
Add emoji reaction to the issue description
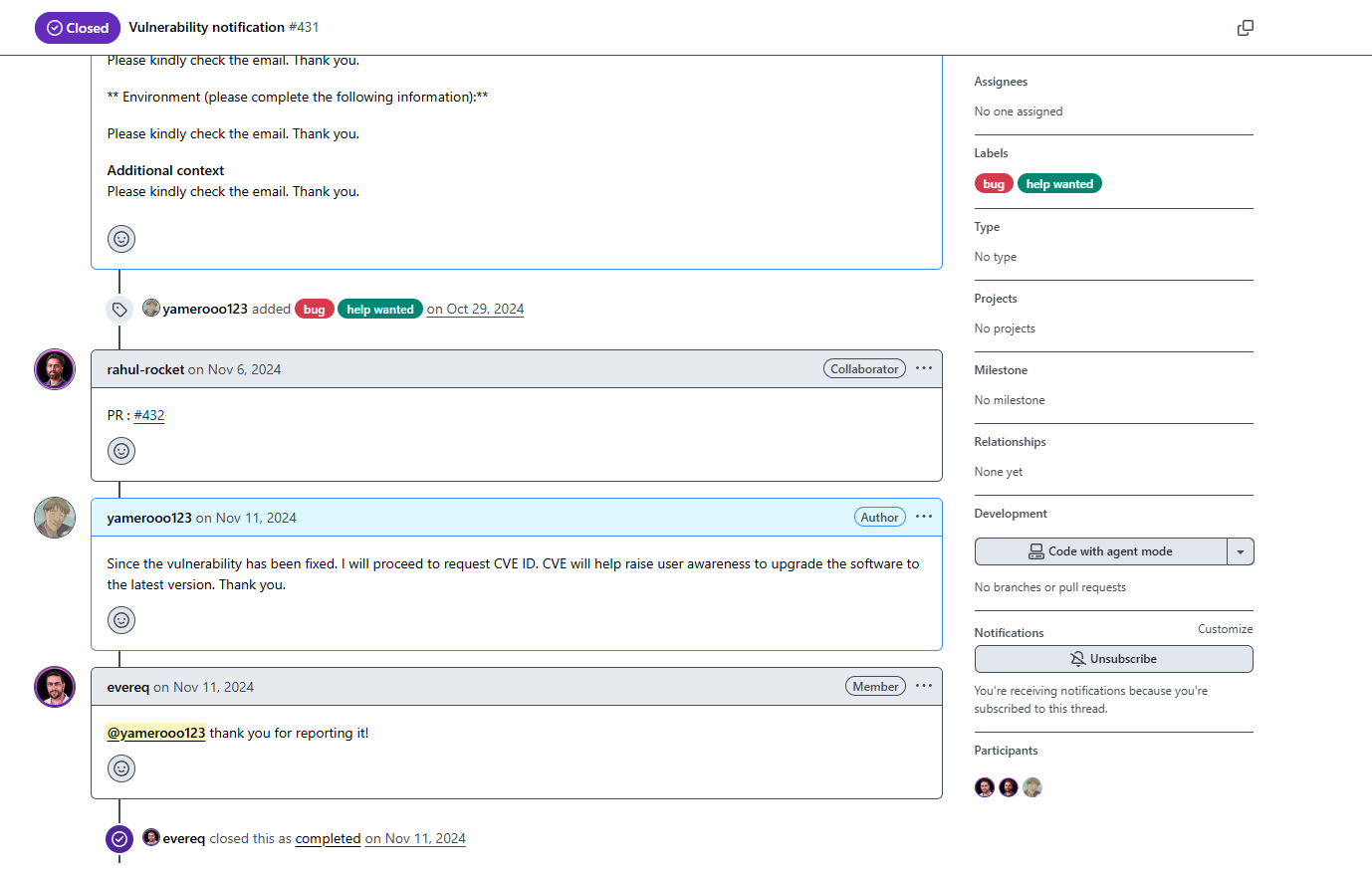(121, 239)
